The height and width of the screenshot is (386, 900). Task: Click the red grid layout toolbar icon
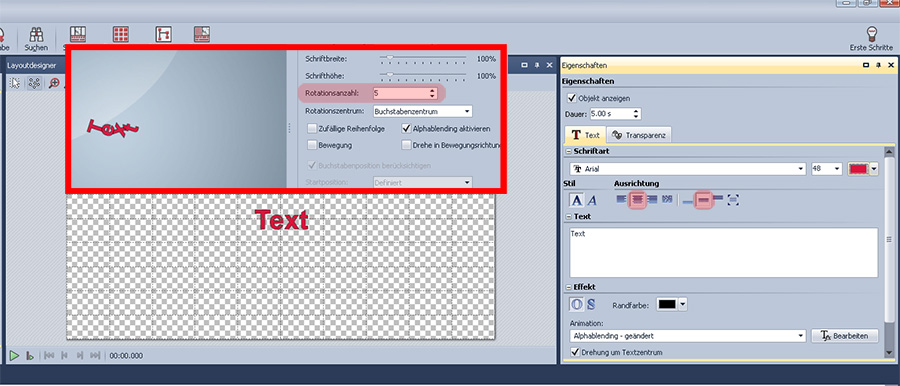click(x=121, y=34)
